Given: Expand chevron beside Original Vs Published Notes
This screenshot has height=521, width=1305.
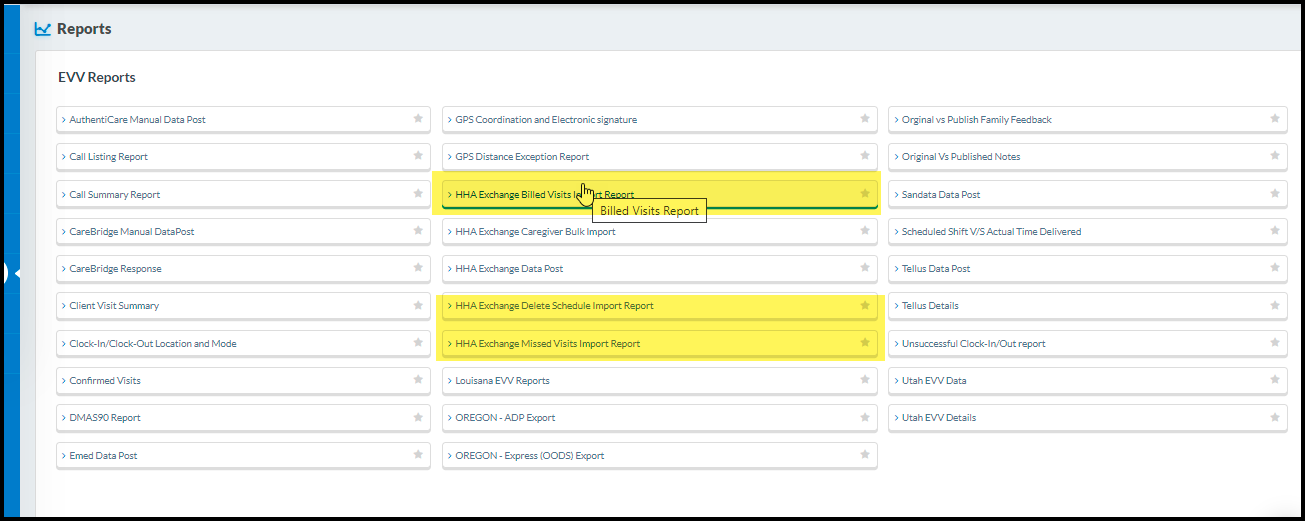Looking at the screenshot, I should point(896,157).
